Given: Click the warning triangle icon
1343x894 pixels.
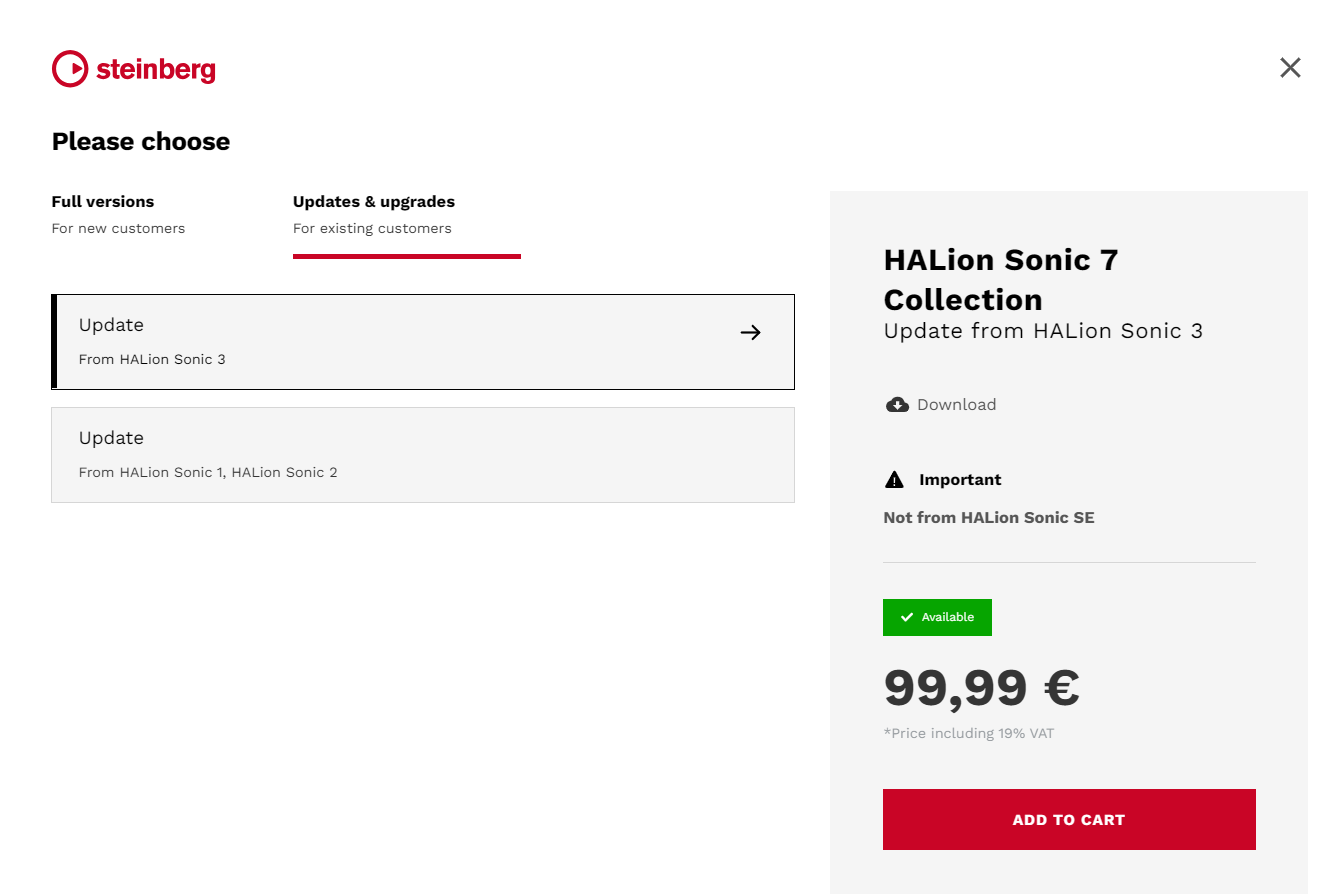Looking at the screenshot, I should point(895,480).
